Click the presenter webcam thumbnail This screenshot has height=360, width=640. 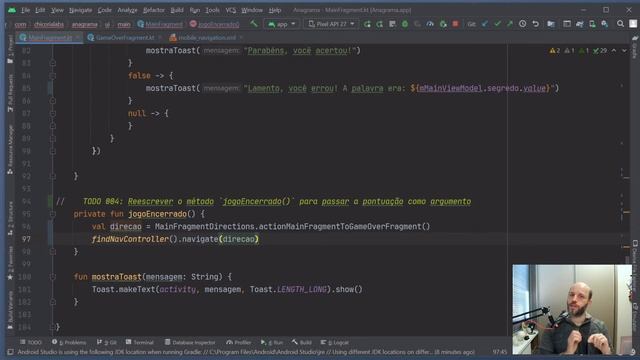[x=572, y=309]
